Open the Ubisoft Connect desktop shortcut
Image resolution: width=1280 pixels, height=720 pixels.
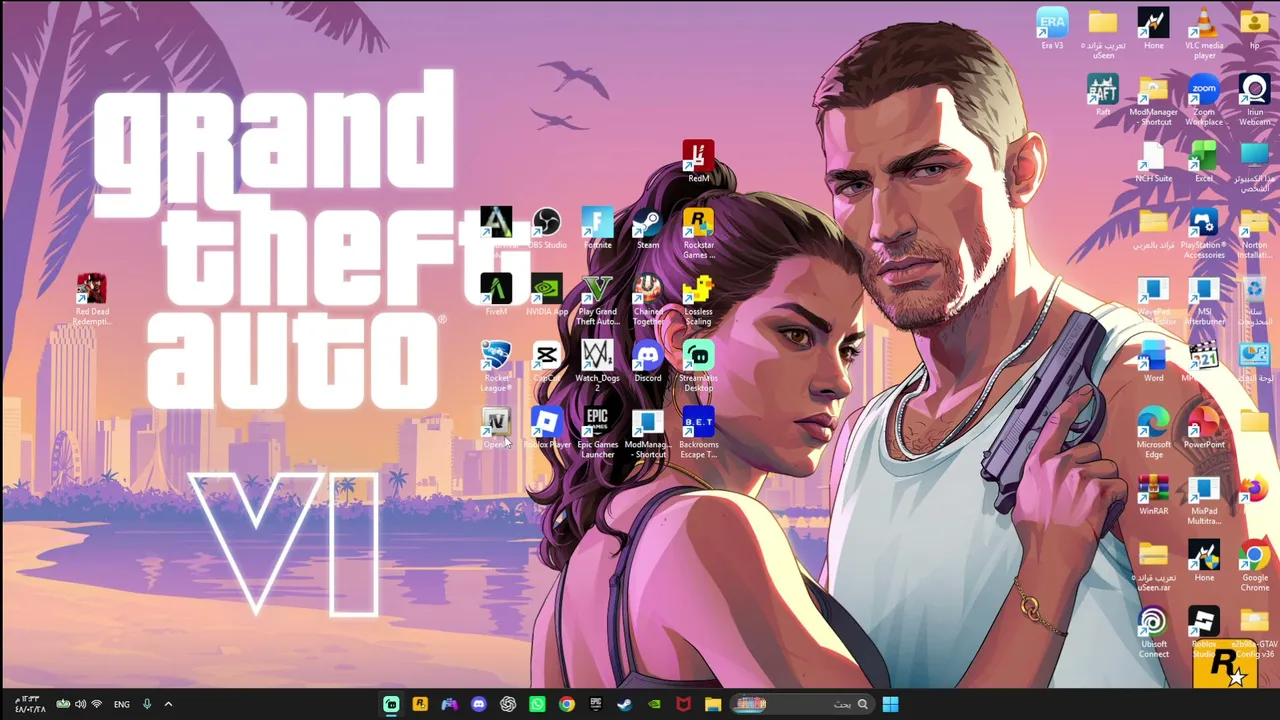click(1153, 633)
